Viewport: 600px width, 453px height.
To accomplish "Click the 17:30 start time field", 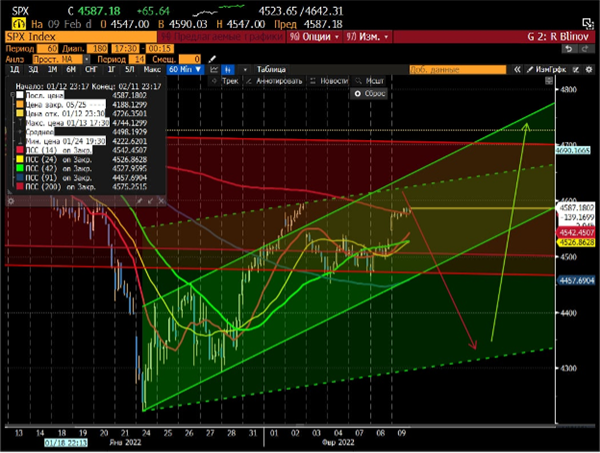I will pyautogui.click(x=126, y=49).
